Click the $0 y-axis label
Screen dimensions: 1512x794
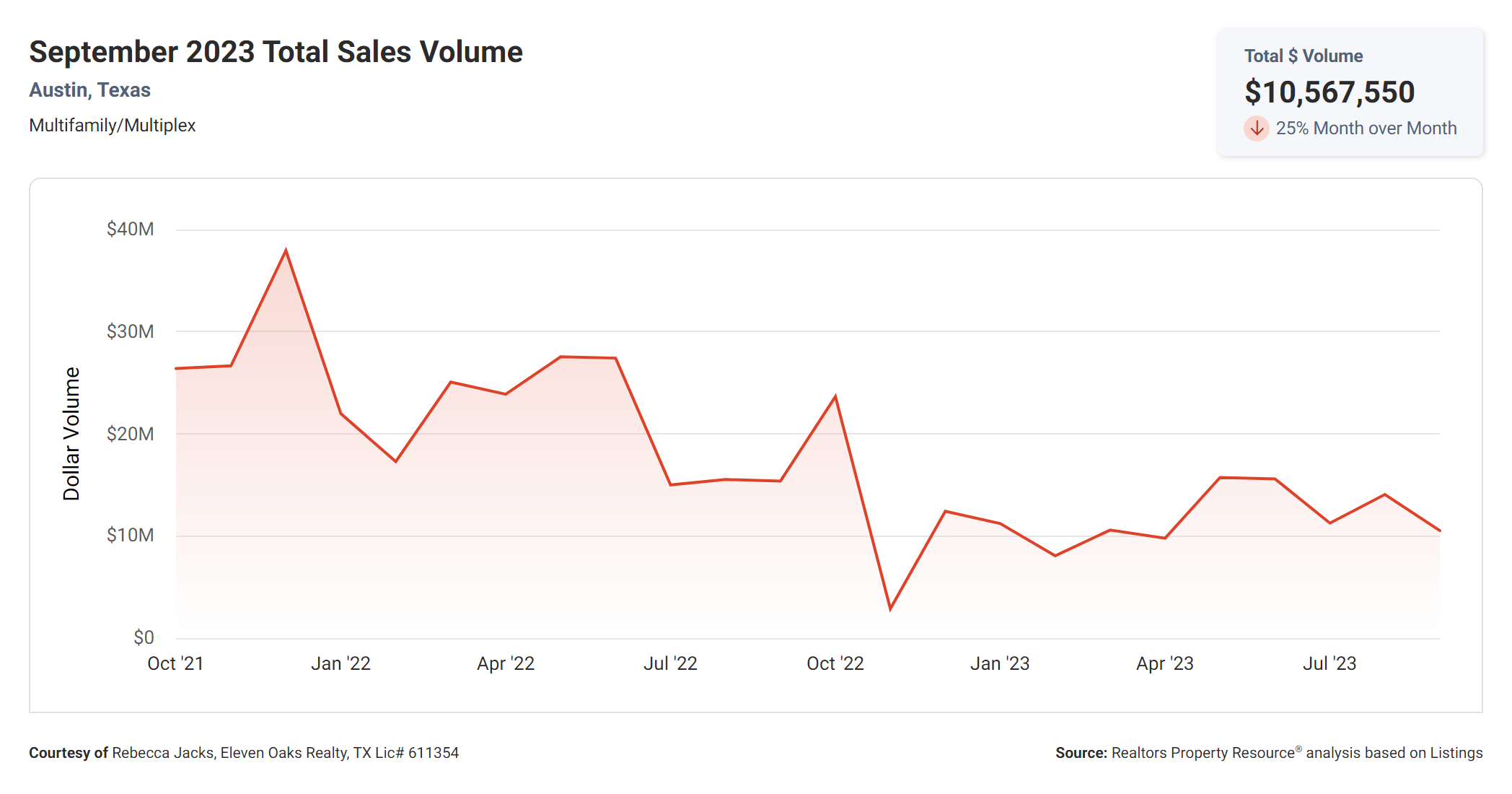pos(144,638)
